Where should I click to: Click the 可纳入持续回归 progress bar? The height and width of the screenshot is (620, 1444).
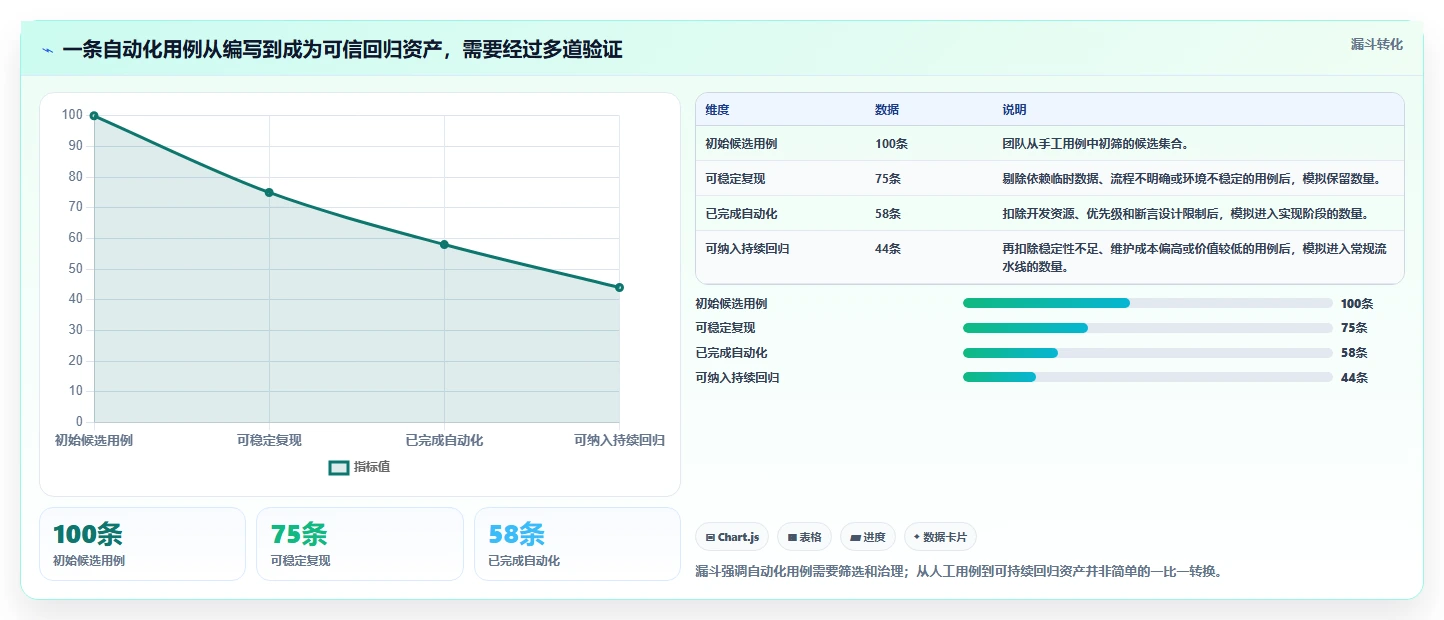coord(1148,377)
